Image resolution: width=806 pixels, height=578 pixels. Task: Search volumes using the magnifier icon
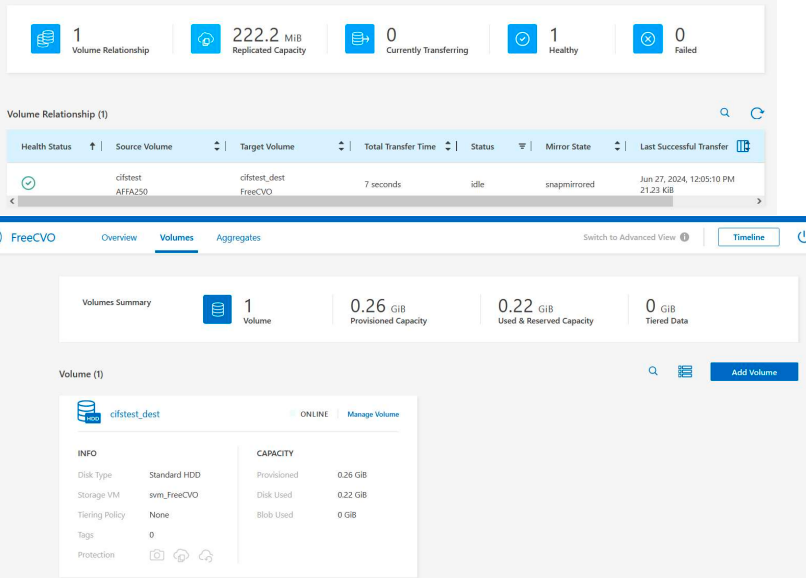[x=653, y=371]
